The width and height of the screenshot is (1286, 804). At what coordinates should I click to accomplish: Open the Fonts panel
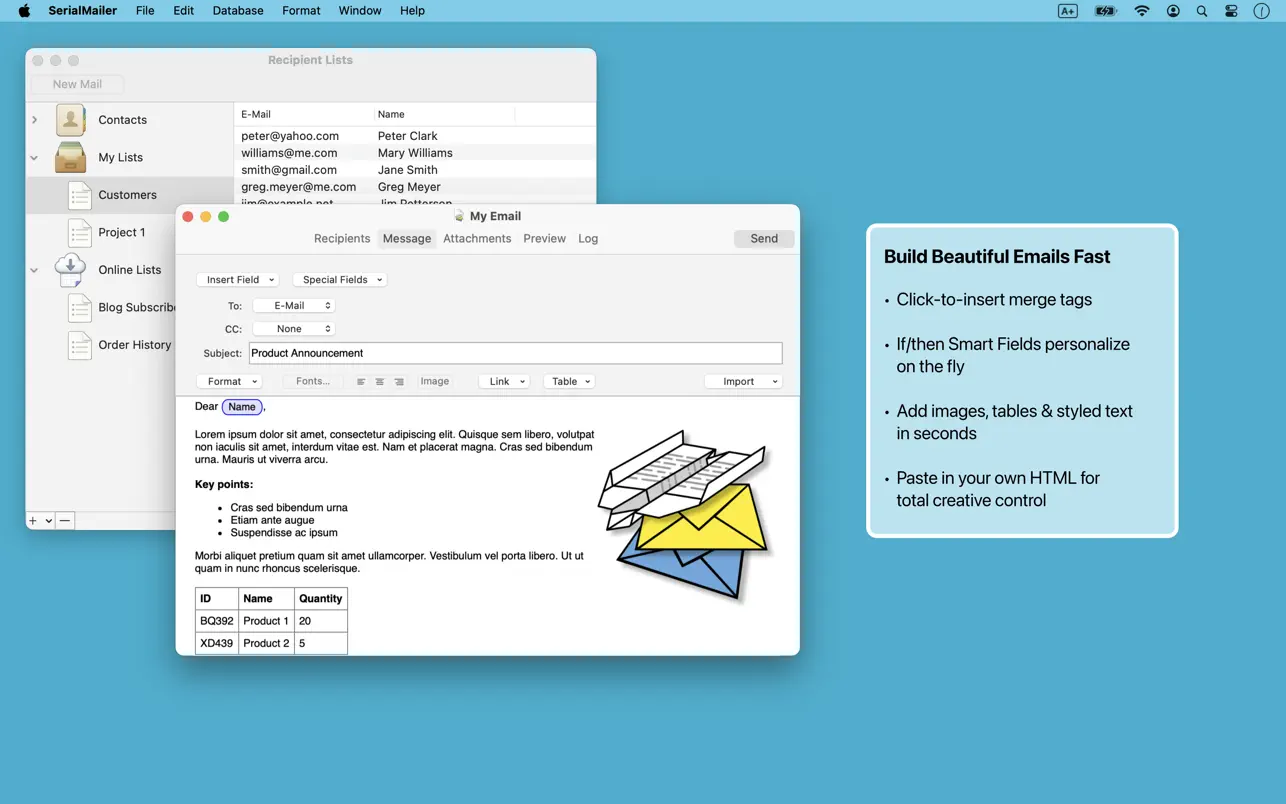310,381
